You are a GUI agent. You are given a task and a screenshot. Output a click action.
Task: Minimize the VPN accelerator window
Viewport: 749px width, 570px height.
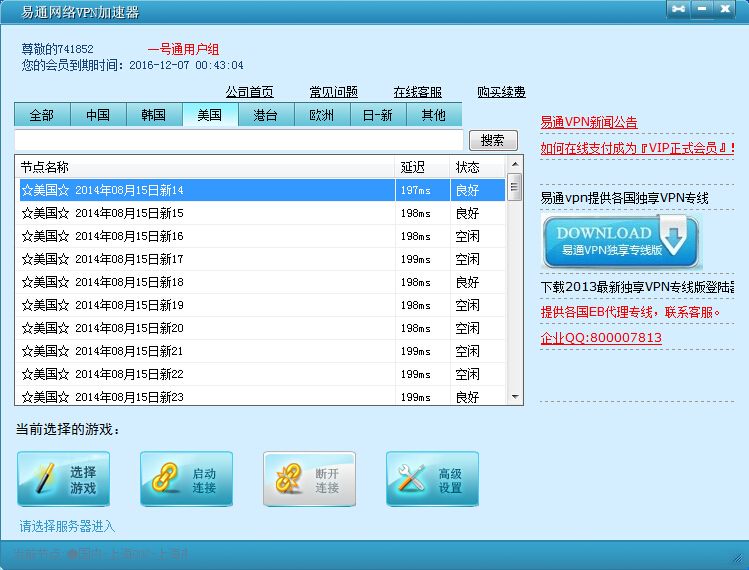(x=702, y=9)
